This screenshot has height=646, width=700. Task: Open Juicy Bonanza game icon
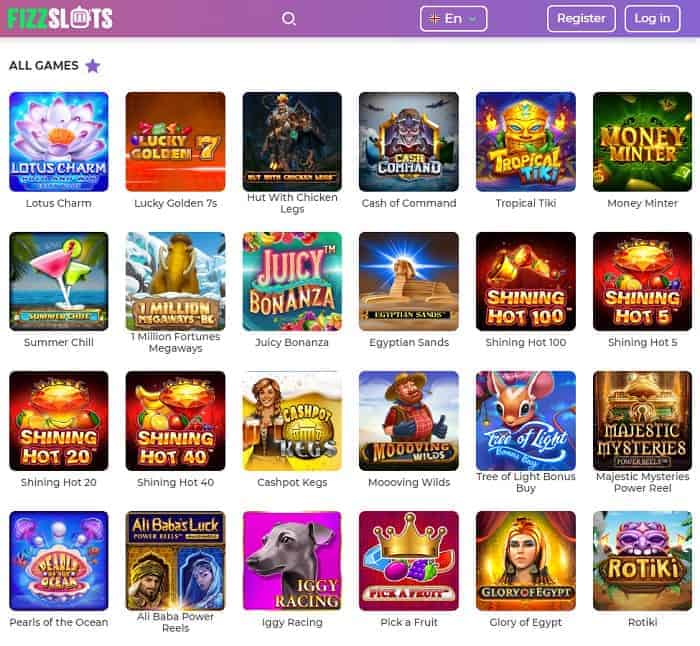pyautogui.click(x=292, y=281)
